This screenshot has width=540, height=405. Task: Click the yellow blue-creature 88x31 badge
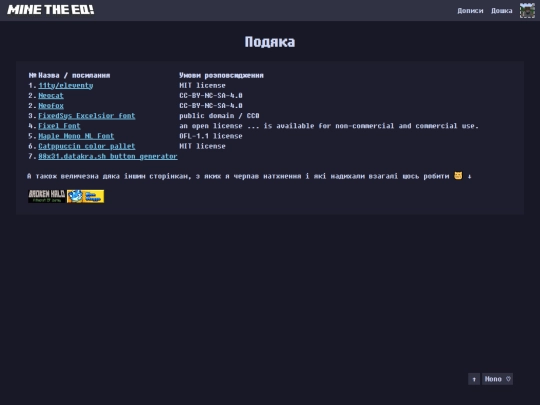point(85,196)
